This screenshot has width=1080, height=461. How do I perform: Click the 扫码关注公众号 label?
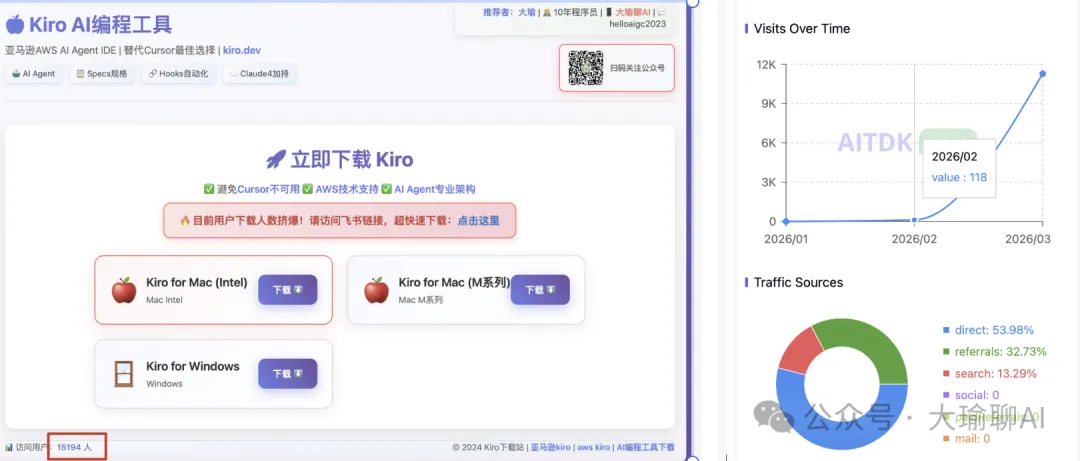click(637, 68)
